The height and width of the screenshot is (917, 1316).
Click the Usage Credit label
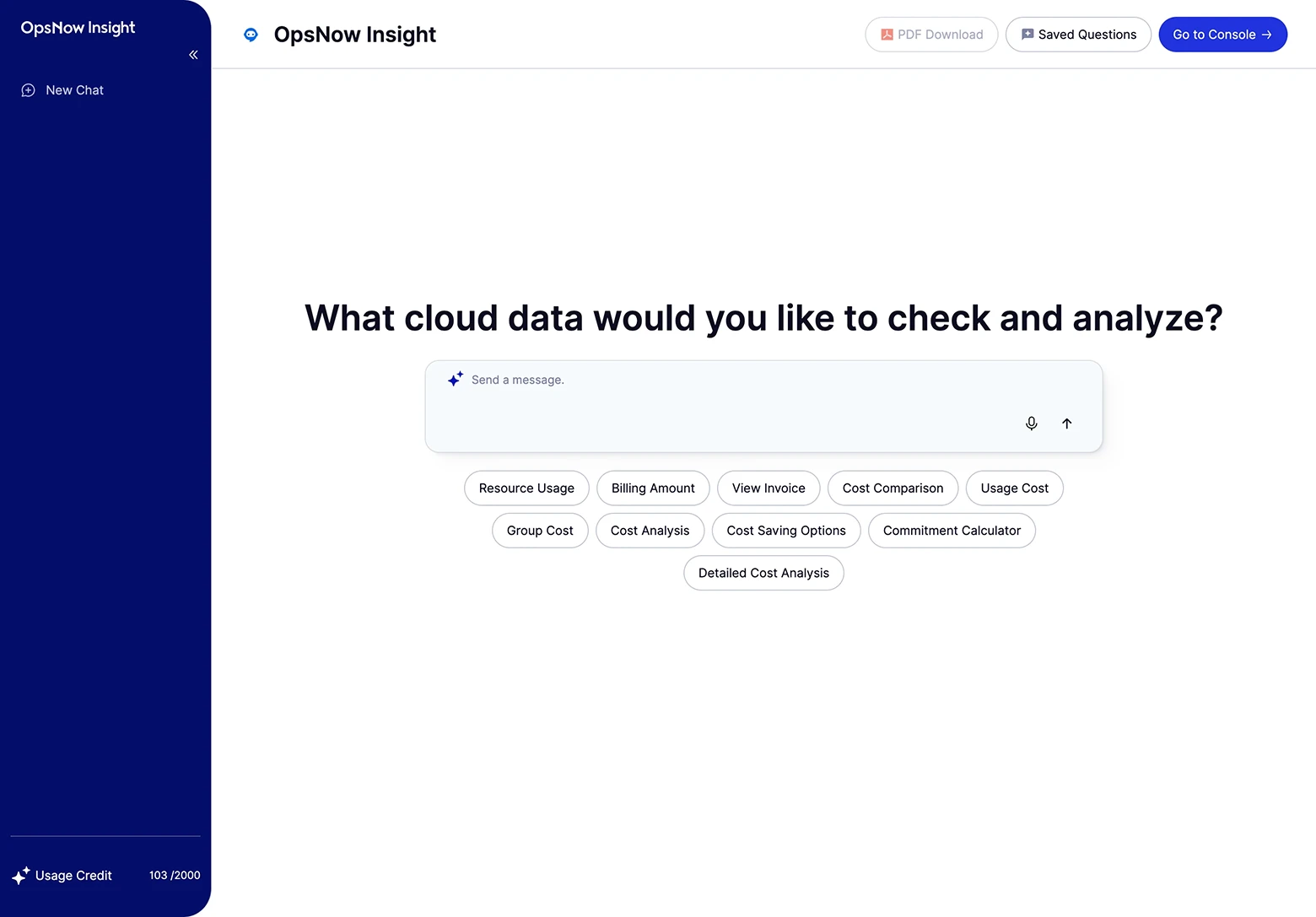[73, 876]
